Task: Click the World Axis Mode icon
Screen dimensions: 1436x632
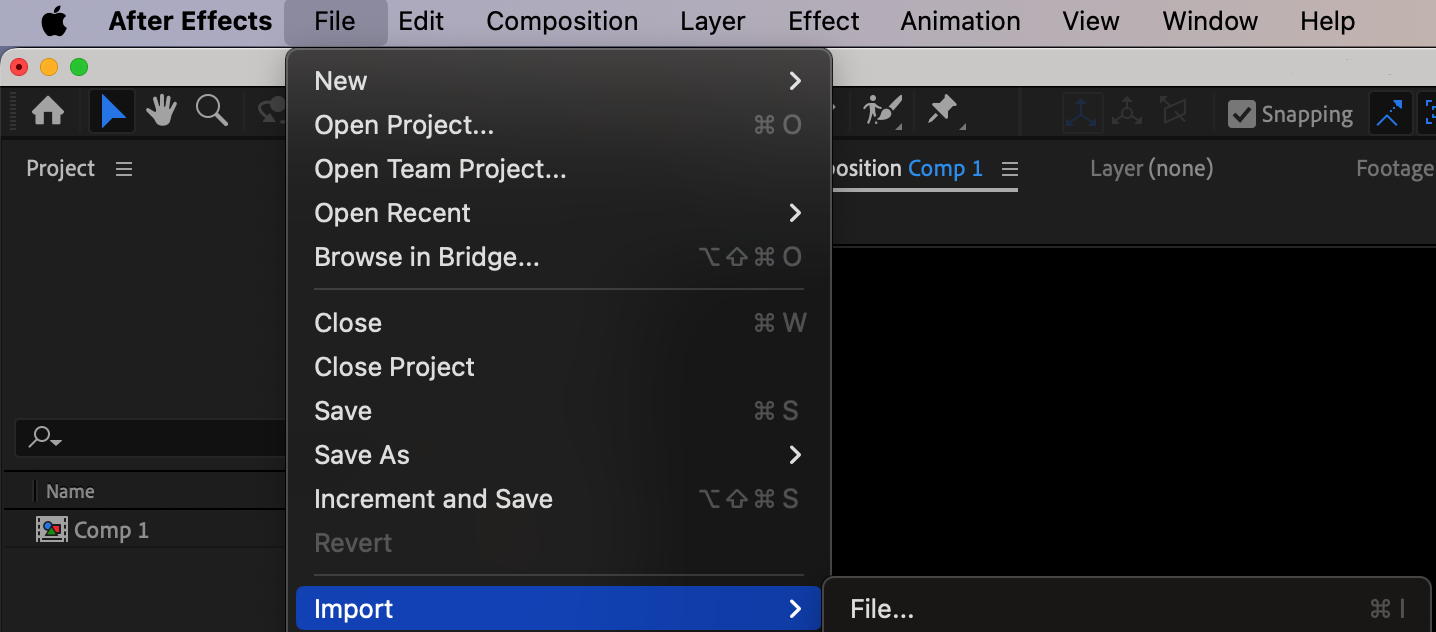Action: click(1127, 113)
